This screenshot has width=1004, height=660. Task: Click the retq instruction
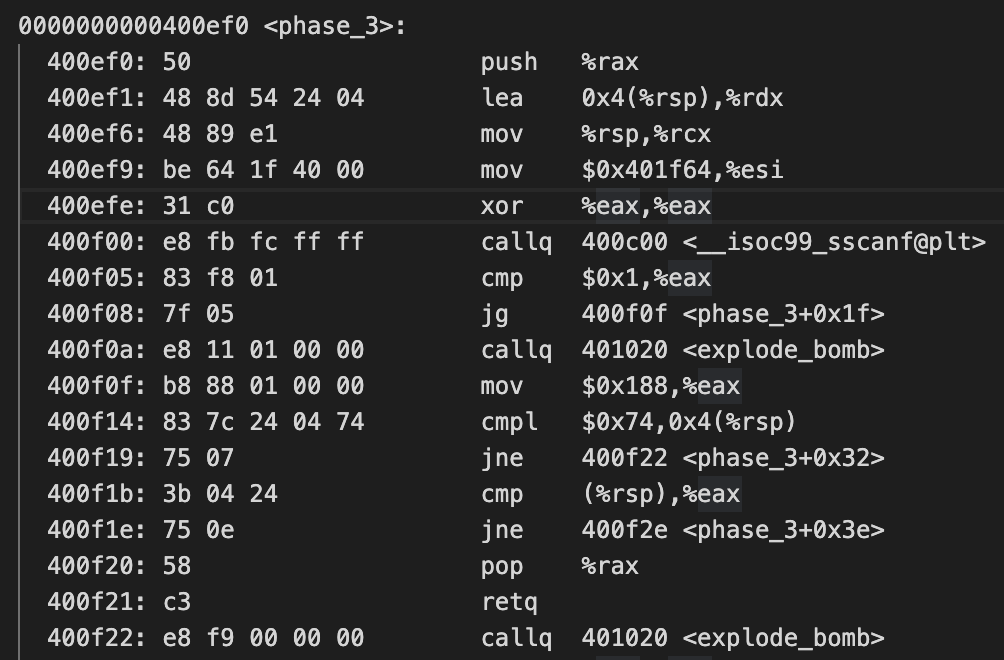[x=508, y=602]
